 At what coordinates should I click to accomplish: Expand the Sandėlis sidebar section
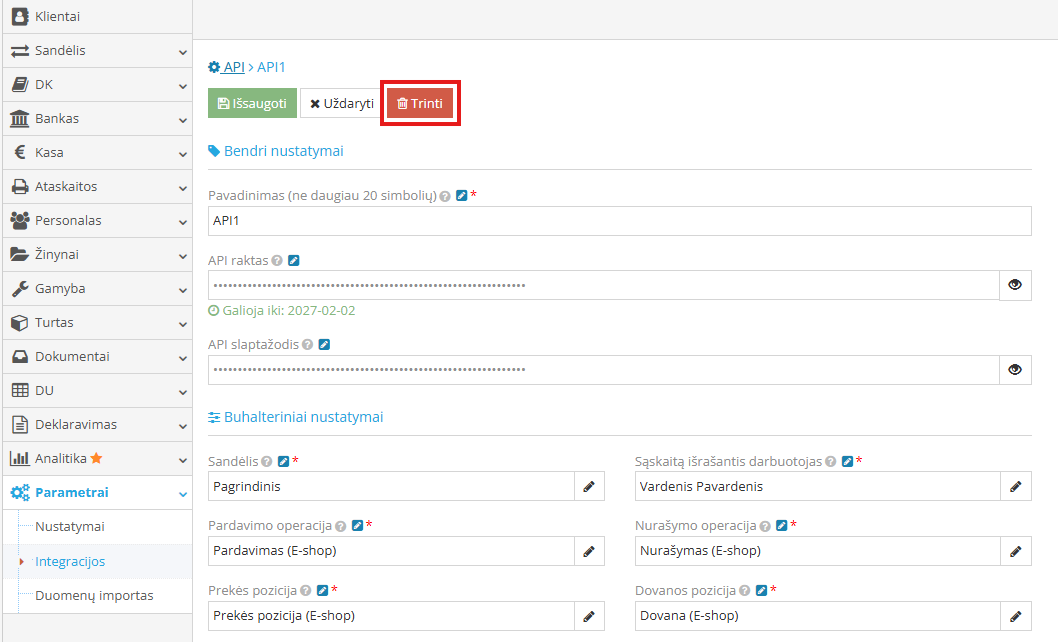click(x=97, y=50)
